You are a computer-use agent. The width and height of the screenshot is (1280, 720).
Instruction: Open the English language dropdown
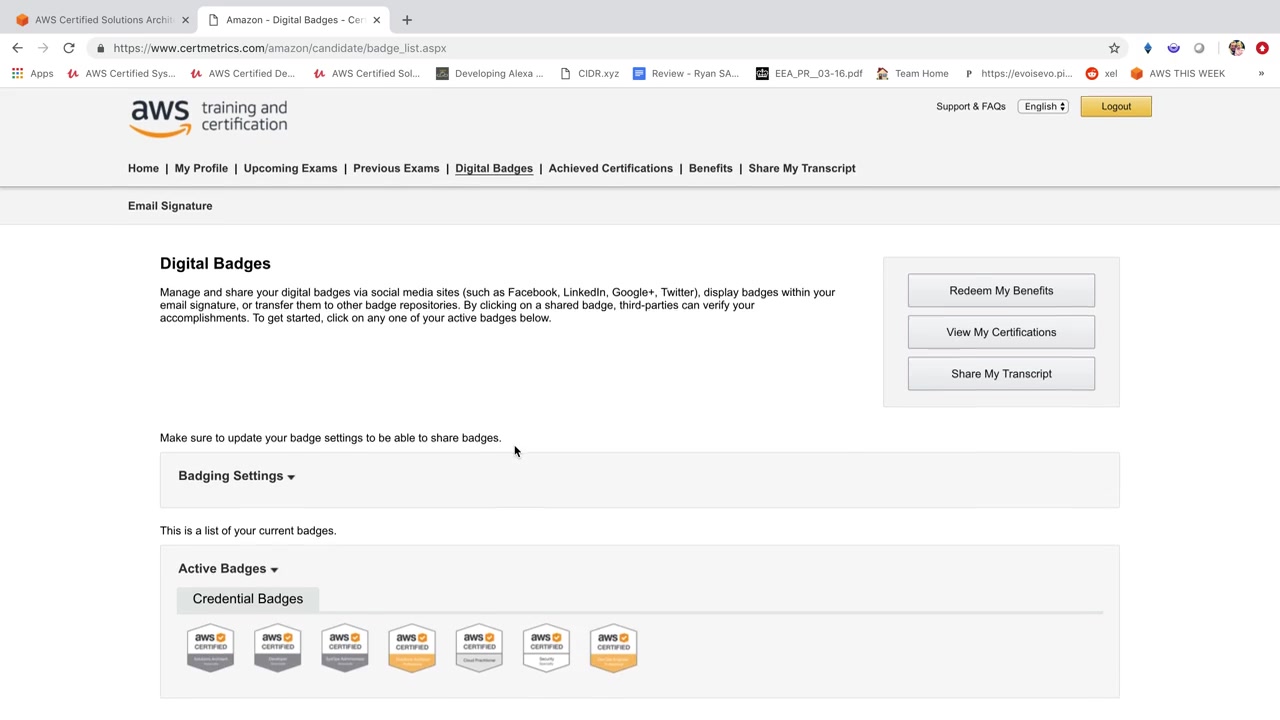click(x=1044, y=106)
